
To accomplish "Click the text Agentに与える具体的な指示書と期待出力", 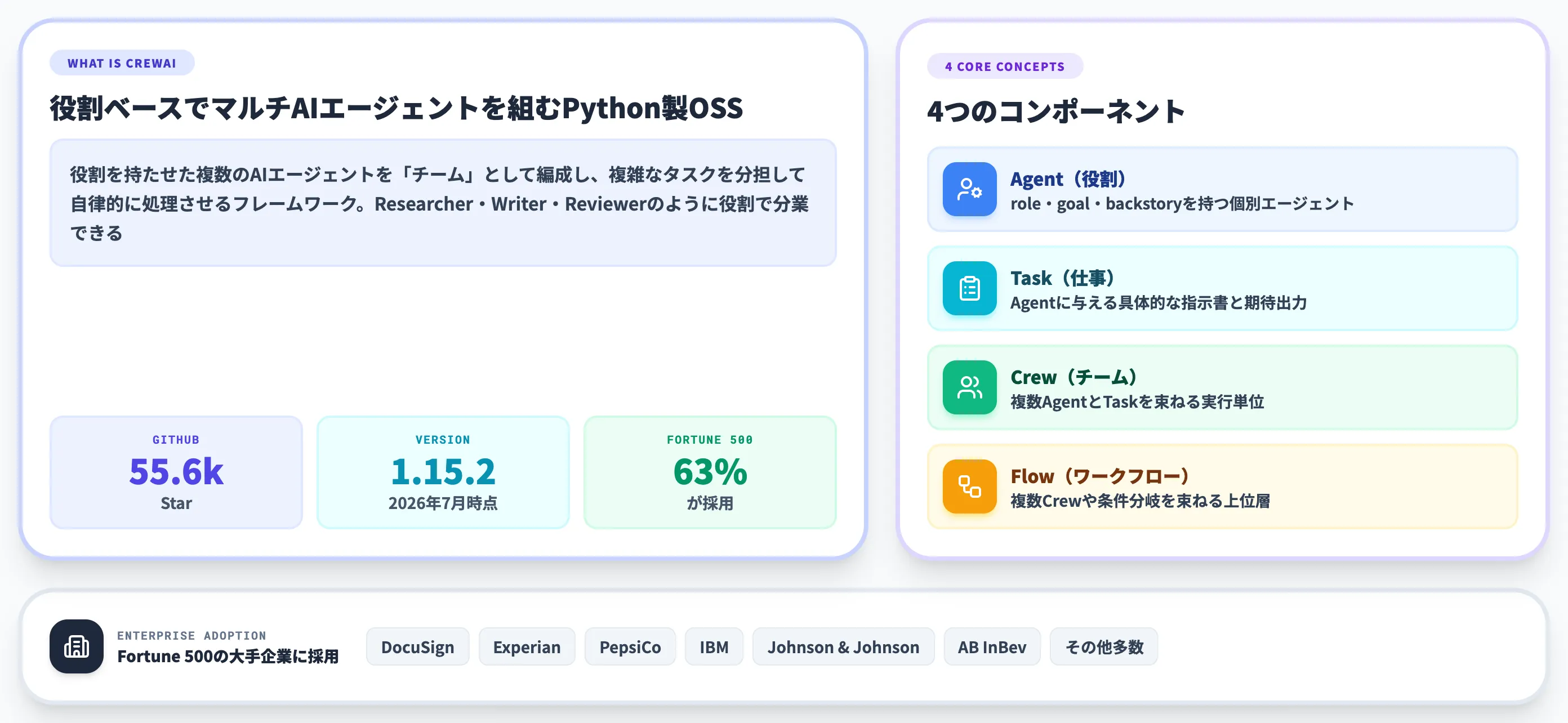I will pyautogui.click(x=1159, y=302).
